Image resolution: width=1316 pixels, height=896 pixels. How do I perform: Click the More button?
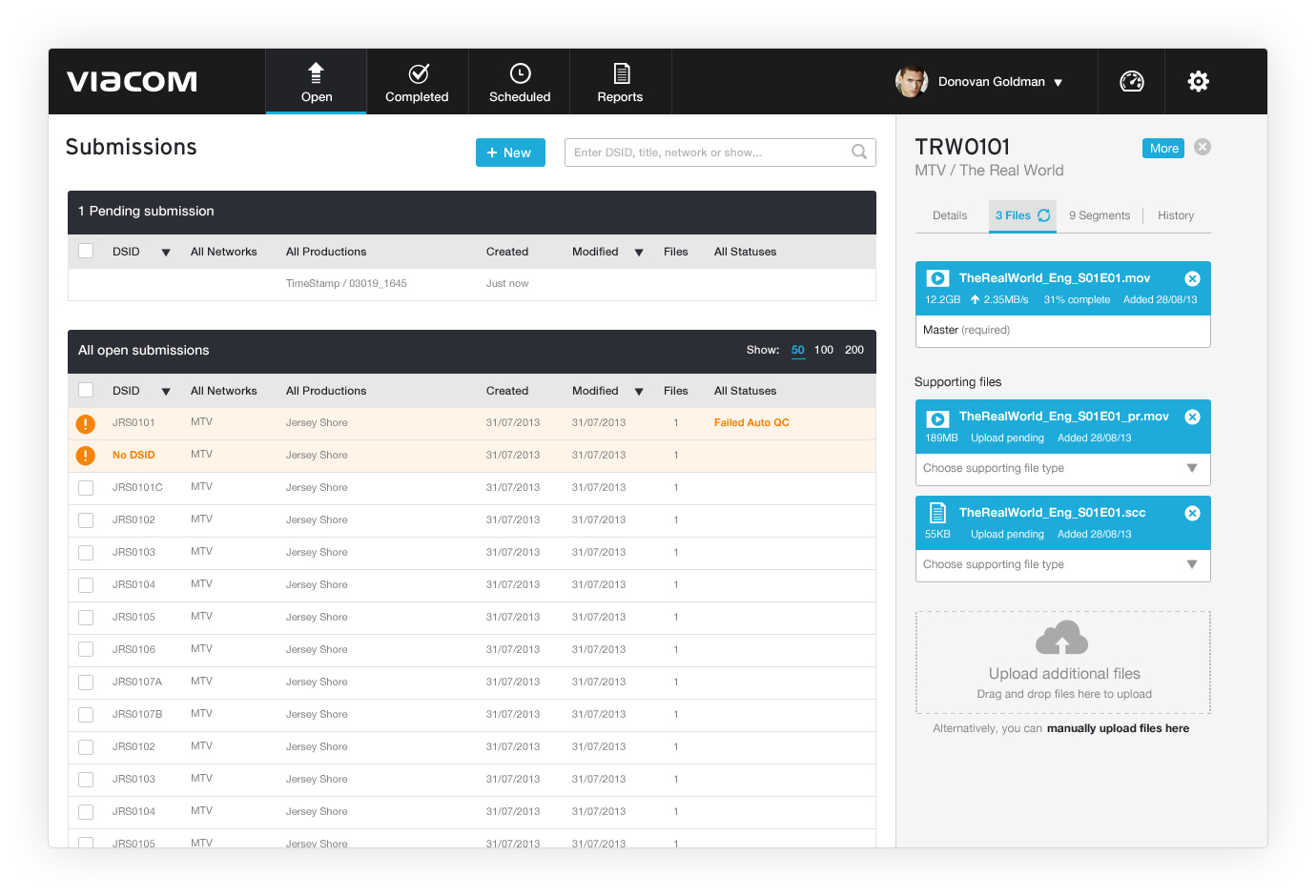tap(1163, 148)
